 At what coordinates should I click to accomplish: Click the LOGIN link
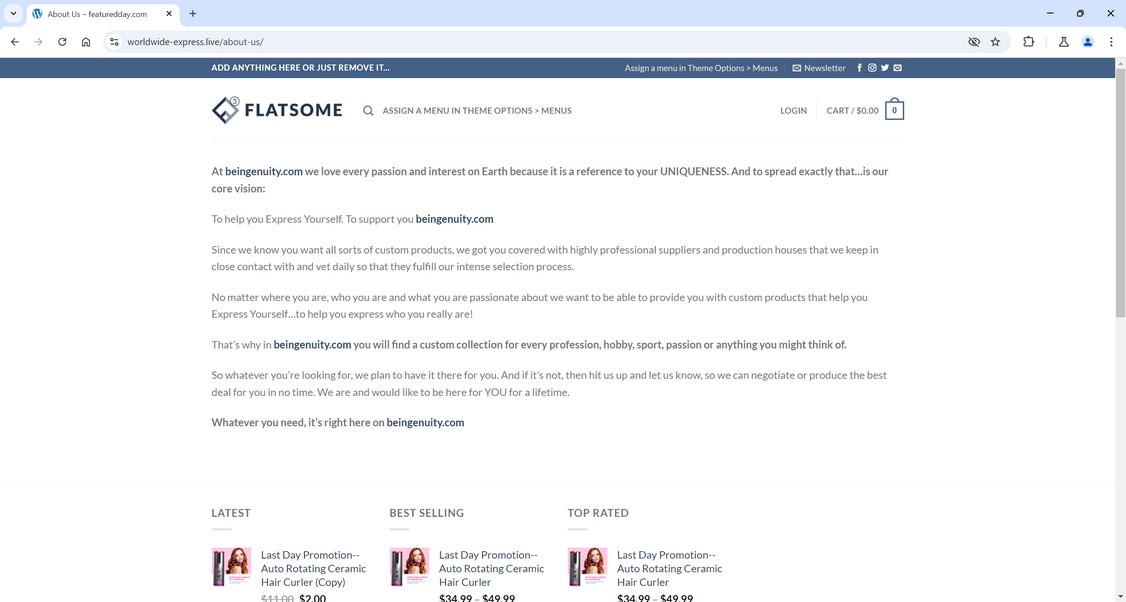pos(794,111)
